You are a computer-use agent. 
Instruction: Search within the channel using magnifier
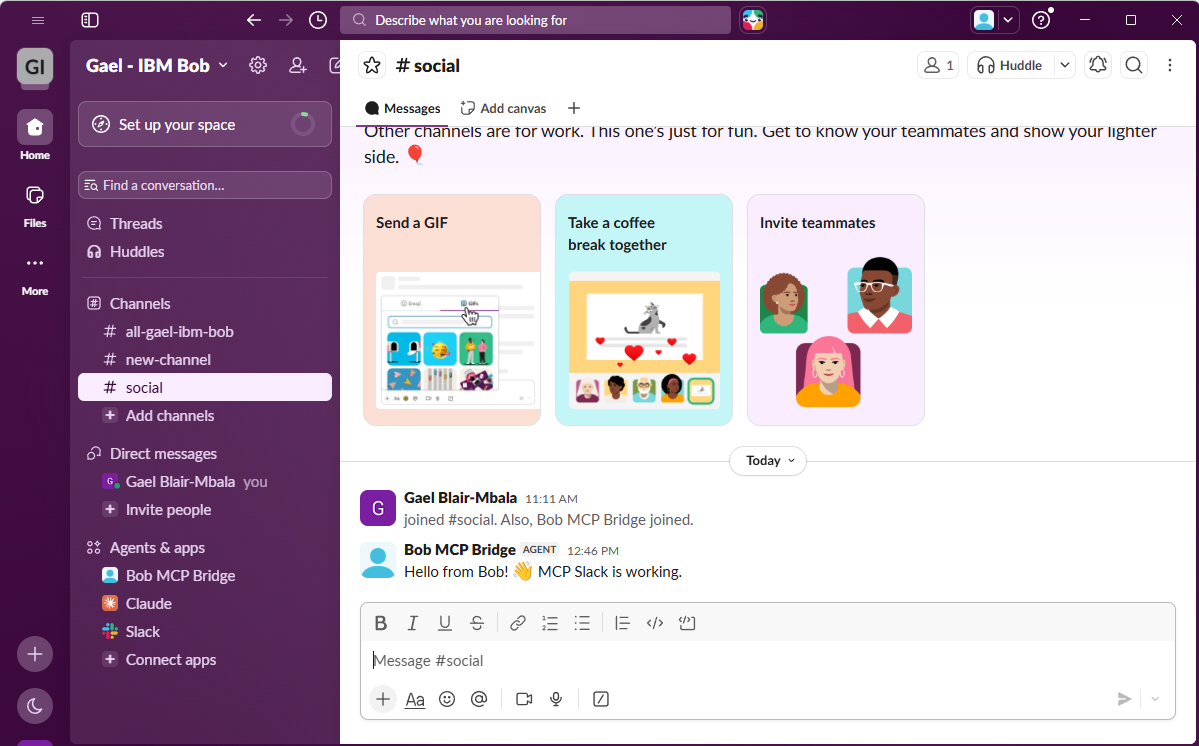coord(1134,66)
